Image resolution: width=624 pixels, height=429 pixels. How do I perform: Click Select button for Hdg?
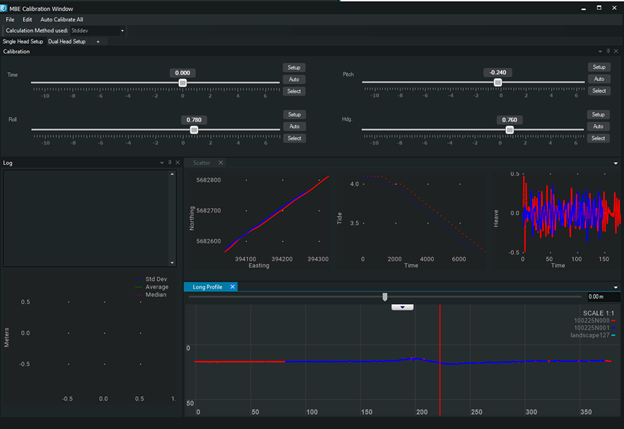598,138
